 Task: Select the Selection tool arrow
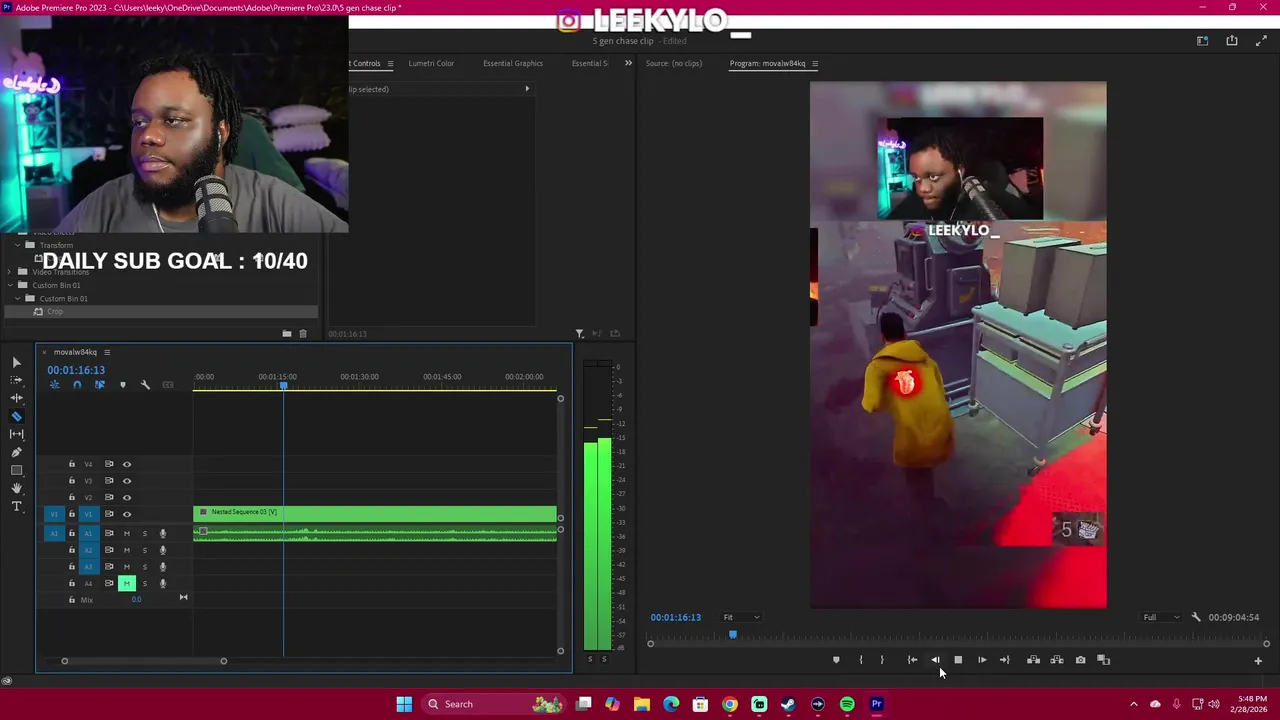click(x=17, y=362)
